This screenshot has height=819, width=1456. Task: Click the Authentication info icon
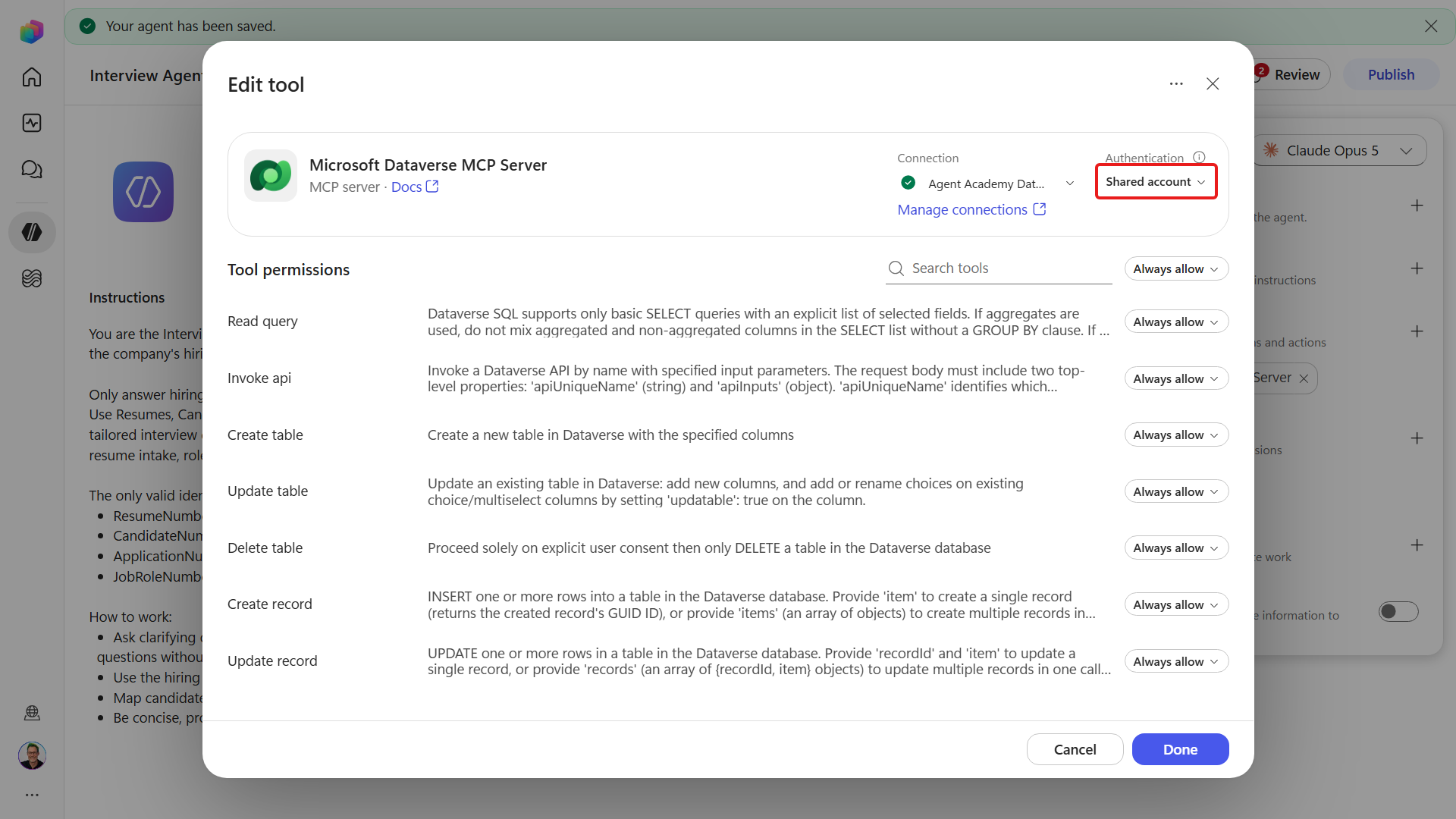click(x=1199, y=157)
